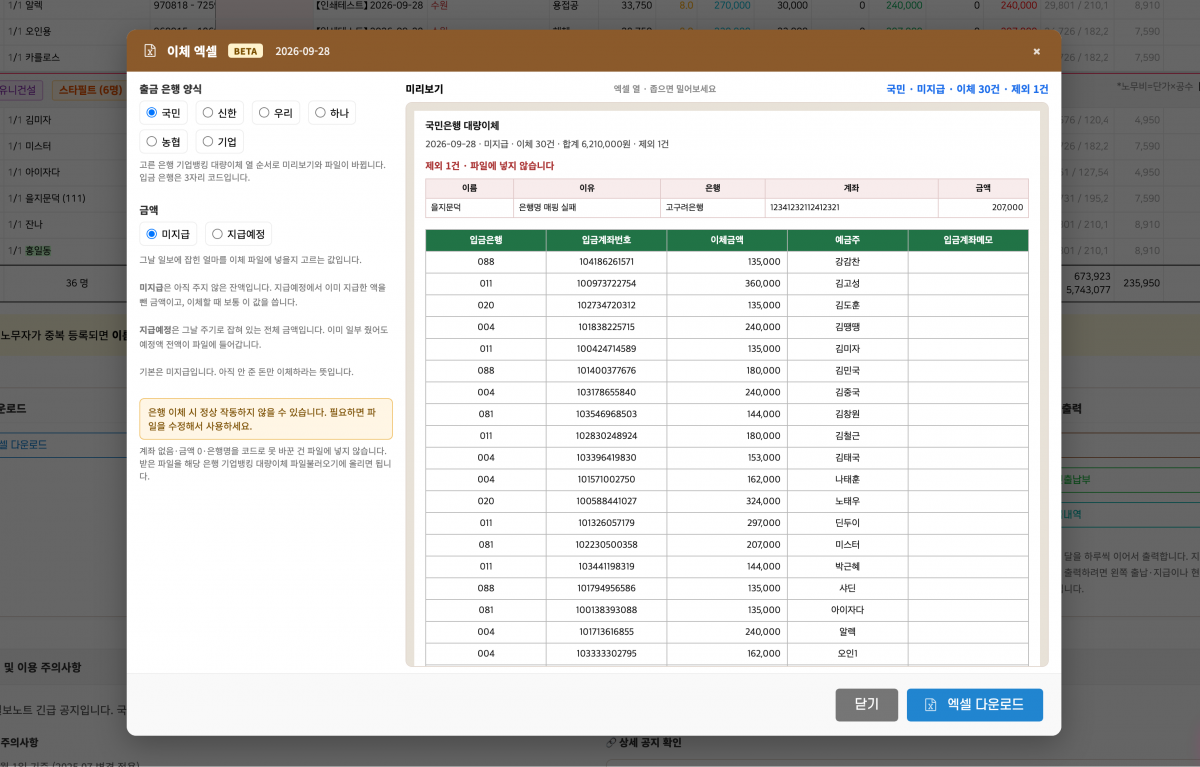Click the 이체금액 column header
Screen dimensions: 1200x767
click(727, 240)
